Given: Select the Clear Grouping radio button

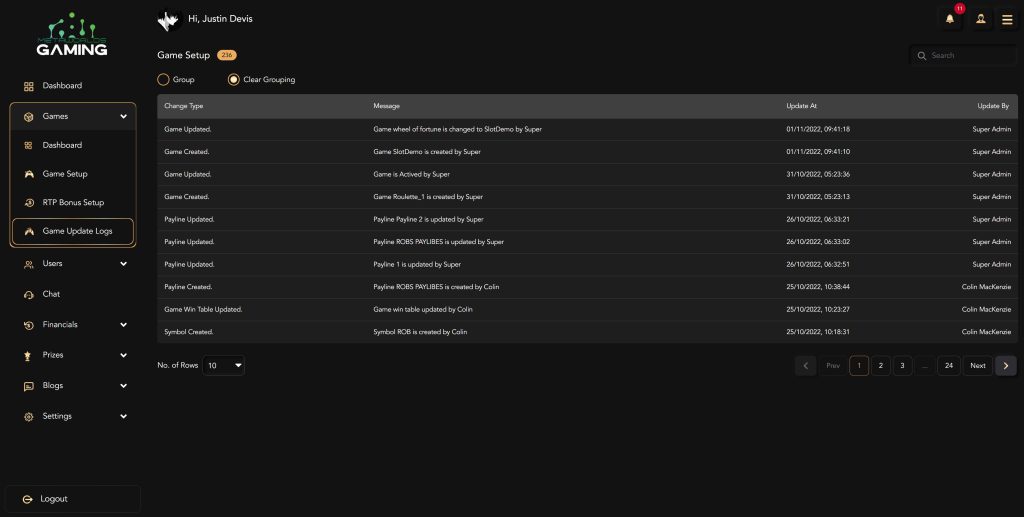Looking at the screenshot, I should point(234,79).
